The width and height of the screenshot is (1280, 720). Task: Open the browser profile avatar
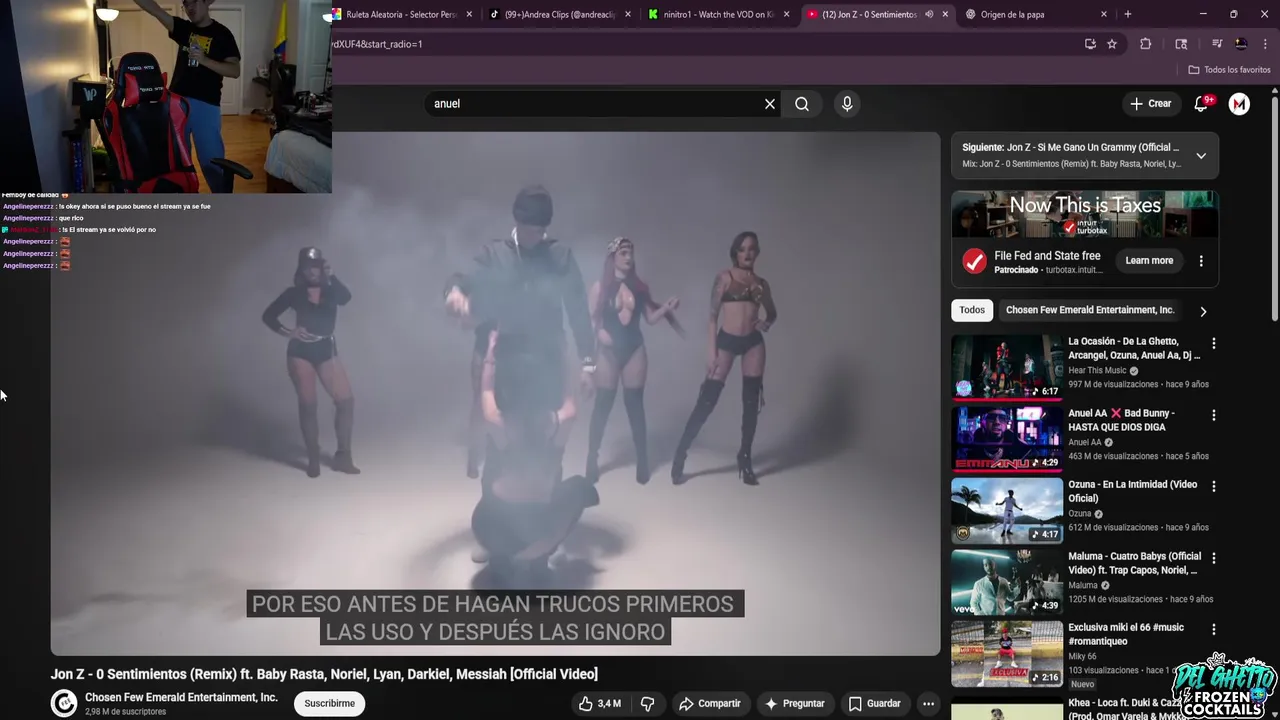click(x=1241, y=44)
